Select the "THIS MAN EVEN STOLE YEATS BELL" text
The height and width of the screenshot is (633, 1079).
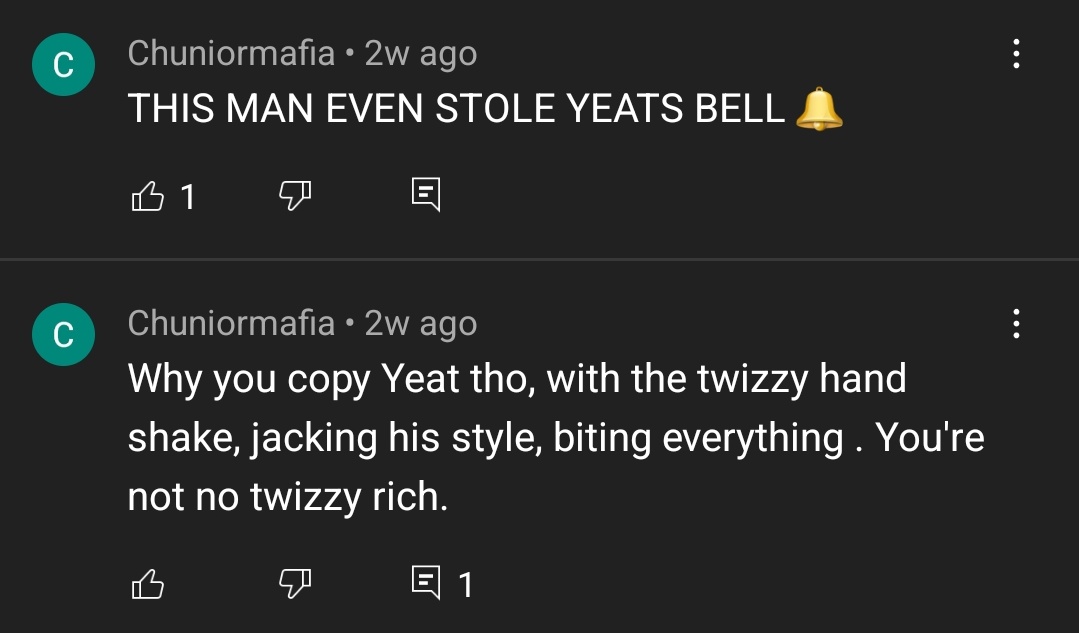[x=456, y=109]
